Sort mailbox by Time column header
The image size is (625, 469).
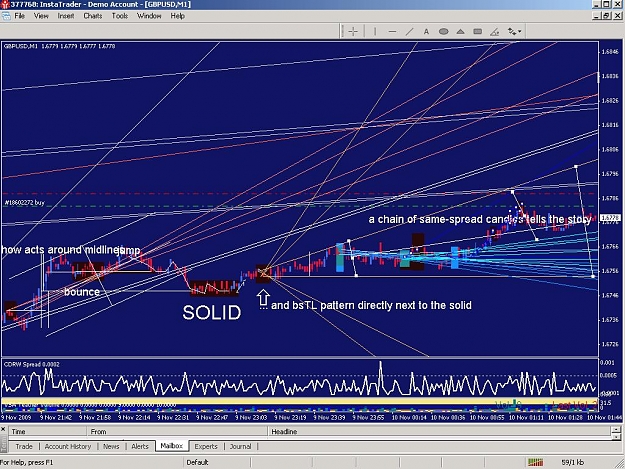coord(48,432)
